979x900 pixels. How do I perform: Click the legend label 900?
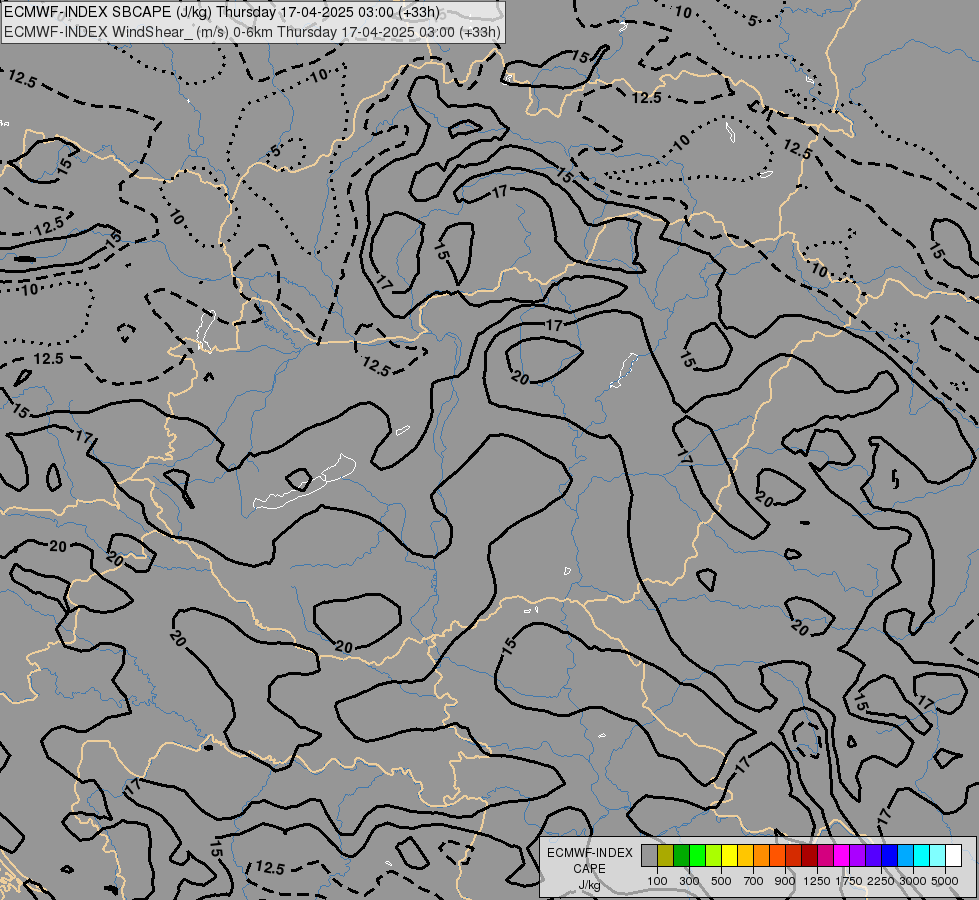tap(785, 881)
